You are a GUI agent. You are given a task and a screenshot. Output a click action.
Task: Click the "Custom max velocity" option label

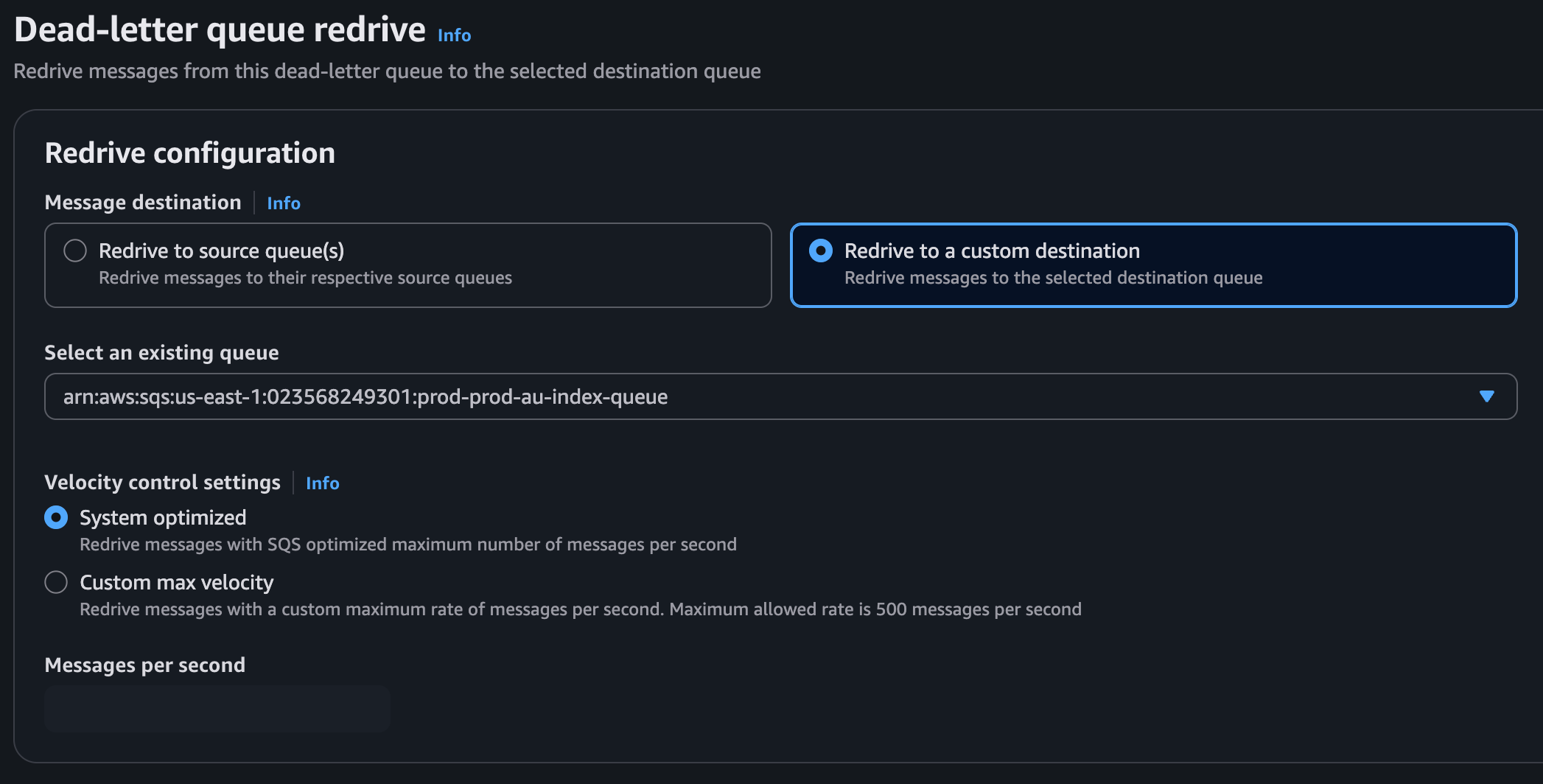pyautogui.click(x=177, y=582)
